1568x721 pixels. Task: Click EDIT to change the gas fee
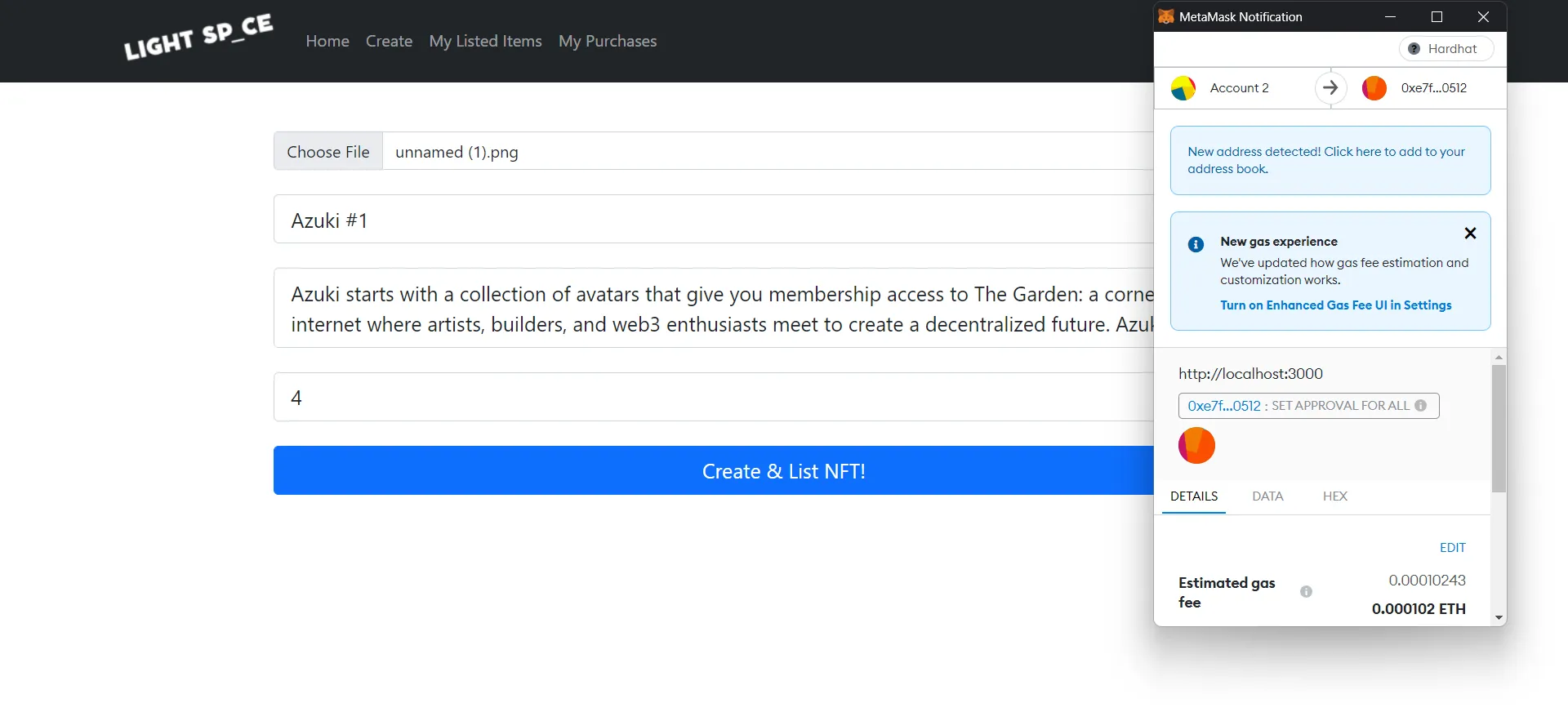[x=1452, y=548]
